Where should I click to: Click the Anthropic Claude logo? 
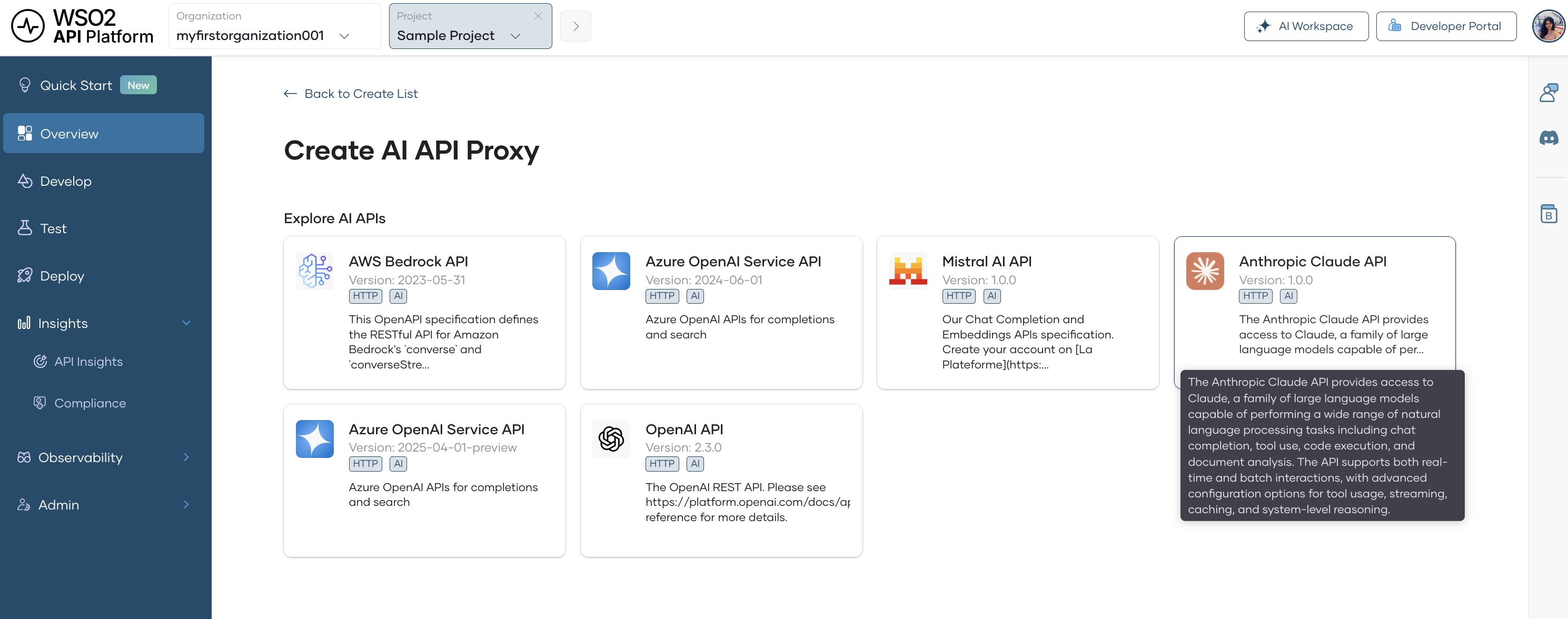tap(1205, 271)
